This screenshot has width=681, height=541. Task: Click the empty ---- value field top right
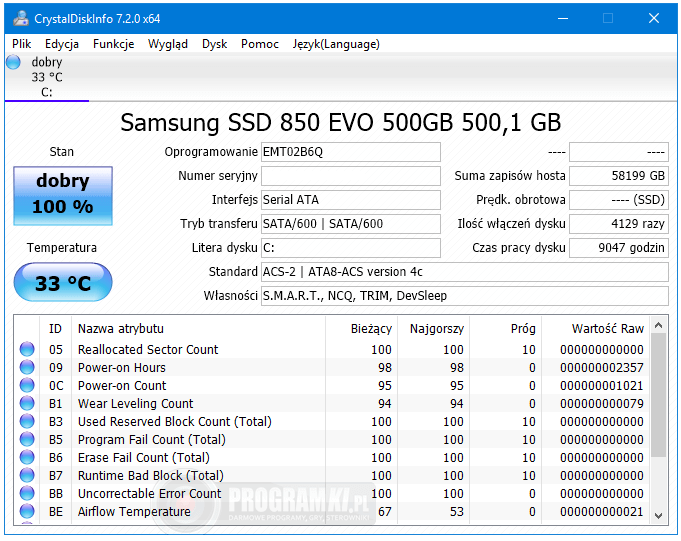[618, 152]
